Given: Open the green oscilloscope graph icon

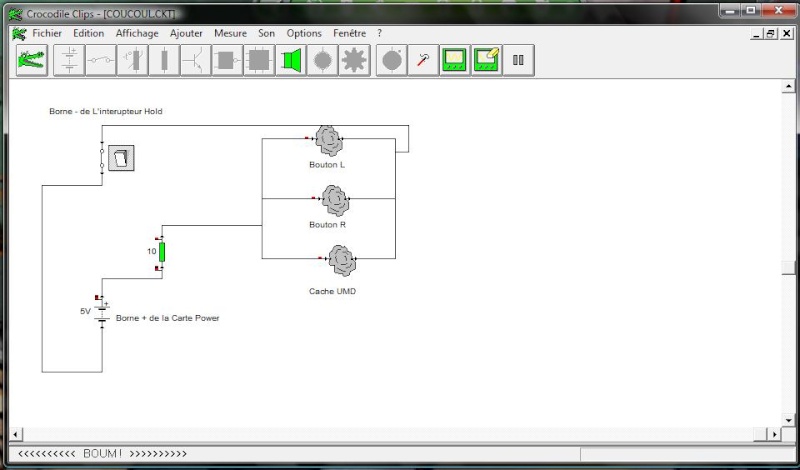Looking at the screenshot, I should pyautogui.click(x=455, y=60).
